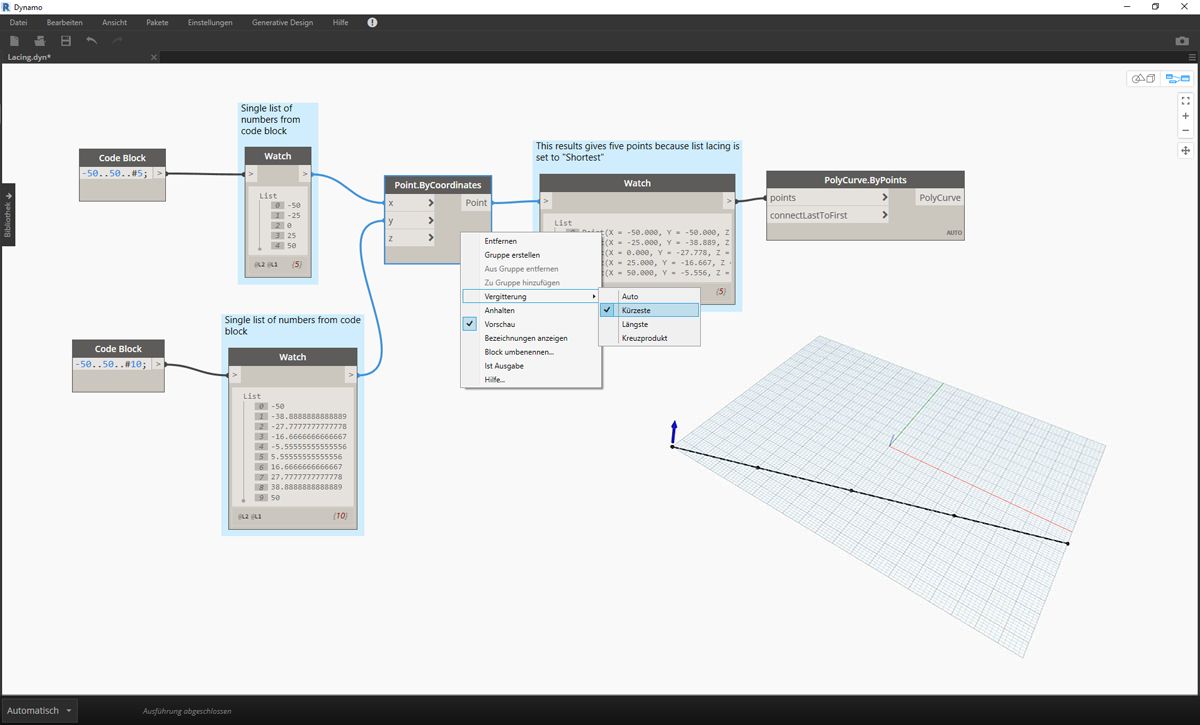The height and width of the screenshot is (725, 1200).
Task: Click input port of top Watch node
Action: click(x=251, y=174)
